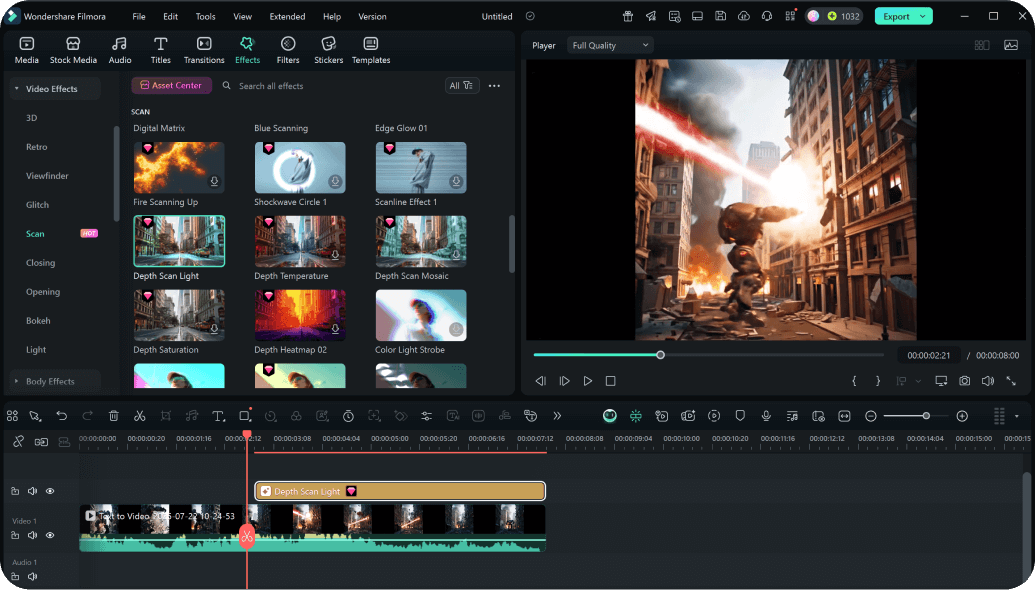The image size is (1035, 590).
Task: Mute the Video 1 track speaker icon
Action: click(x=32, y=535)
